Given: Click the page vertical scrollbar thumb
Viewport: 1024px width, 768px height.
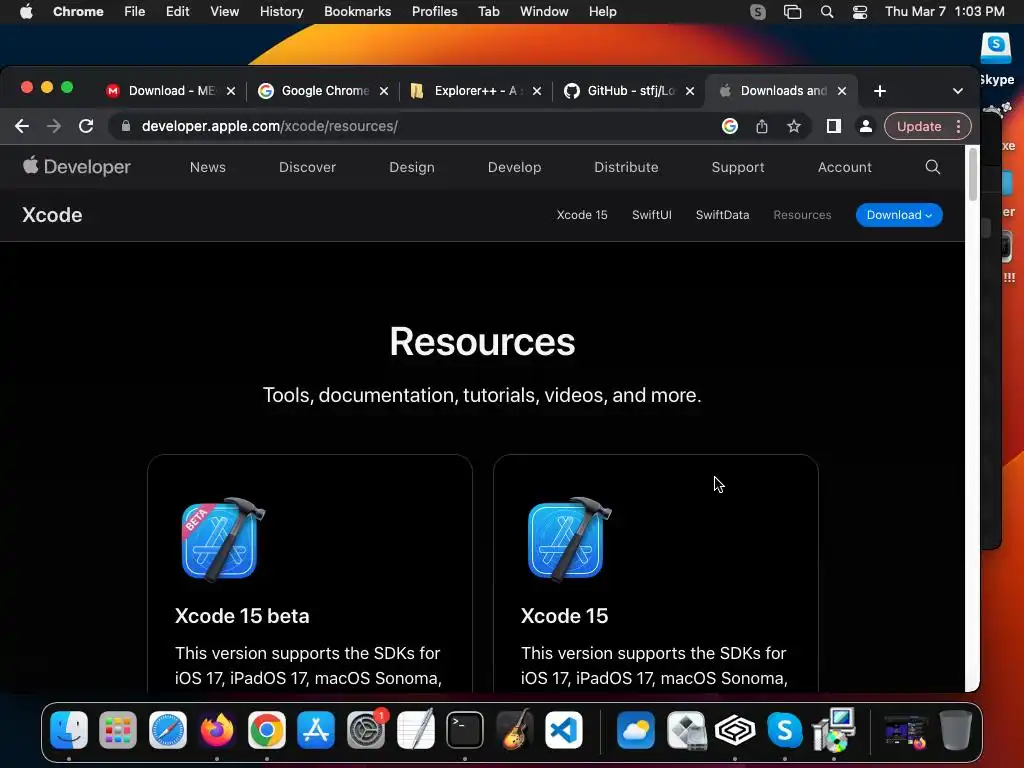Looking at the screenshot, I should (972, 175).
